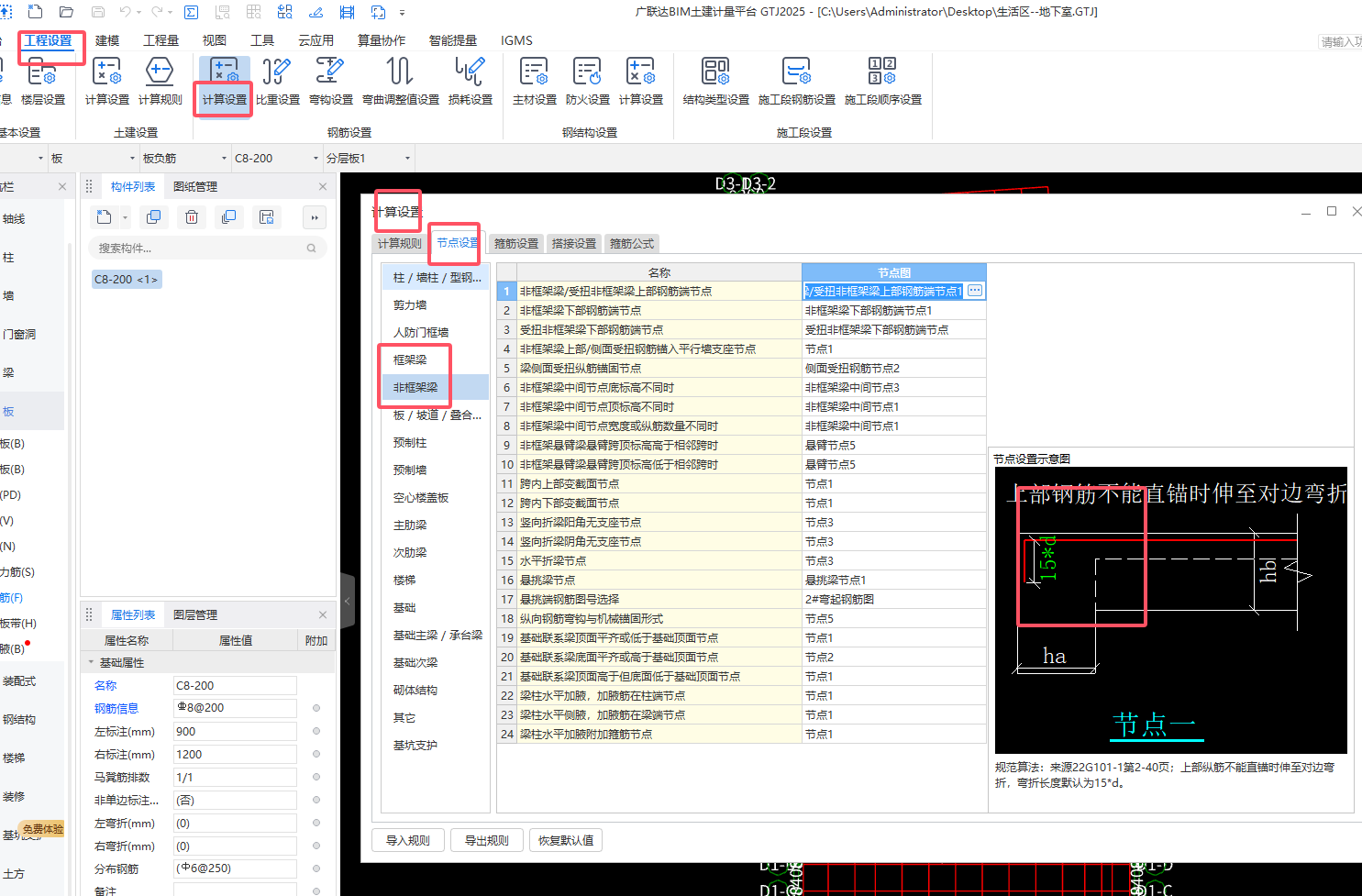Screen dimensions: 1362x896
Task: Switch to 箍筋设置 tab in dialog
Action: (x=516, y=243)
